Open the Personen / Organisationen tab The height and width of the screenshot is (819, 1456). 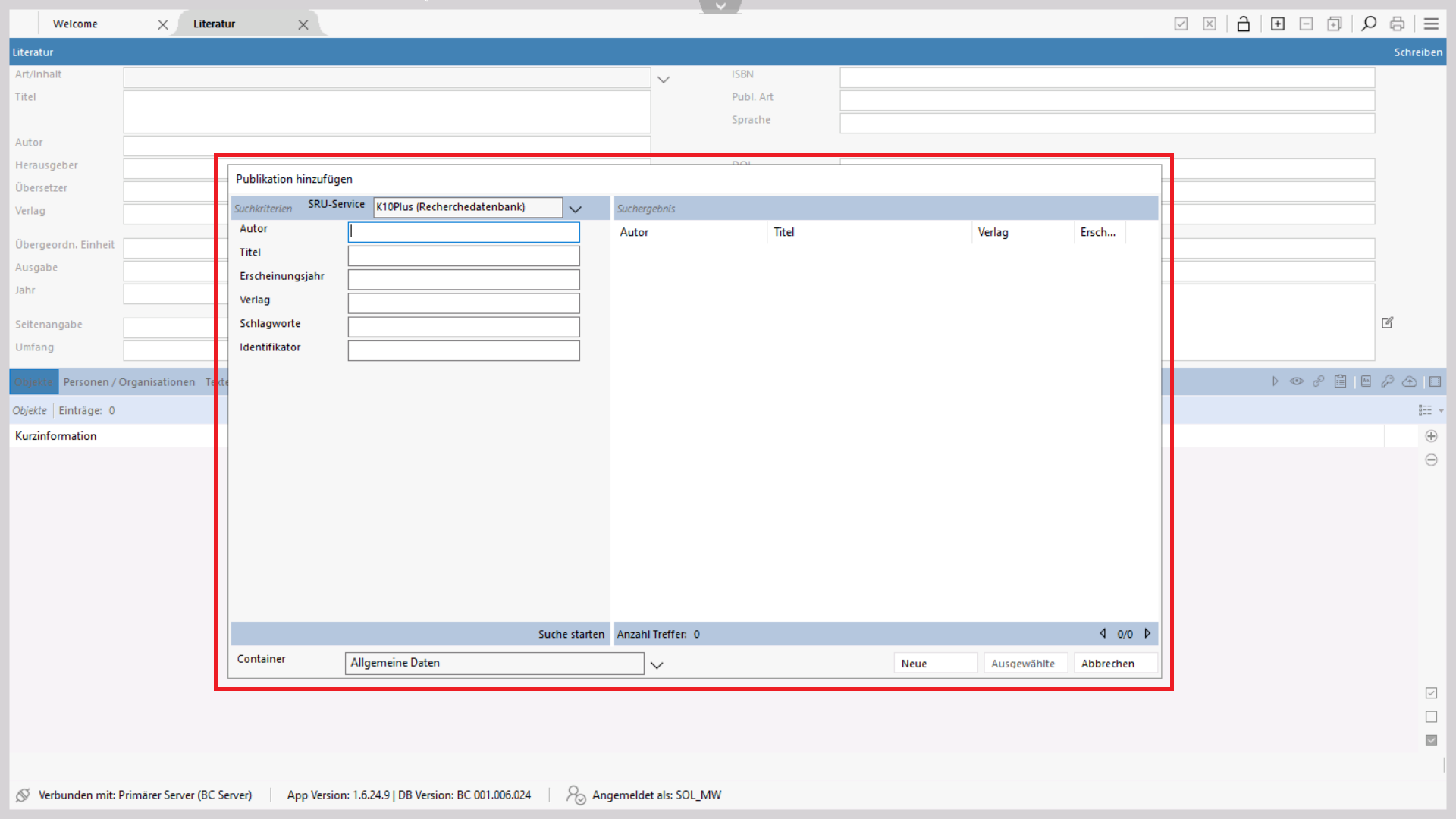click(x=129, y=382)
